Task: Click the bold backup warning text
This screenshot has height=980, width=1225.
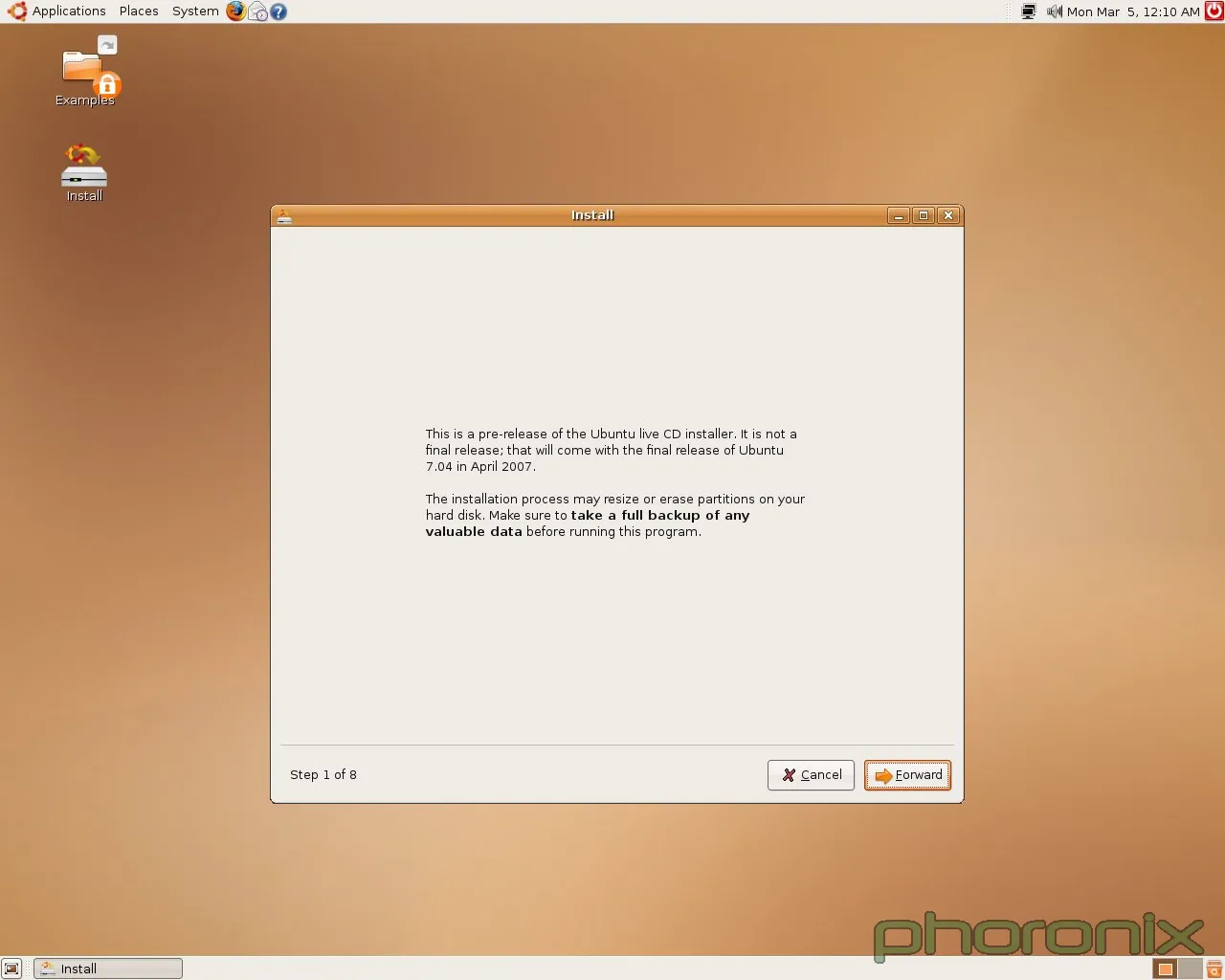Action: click(x=588, y=523)
